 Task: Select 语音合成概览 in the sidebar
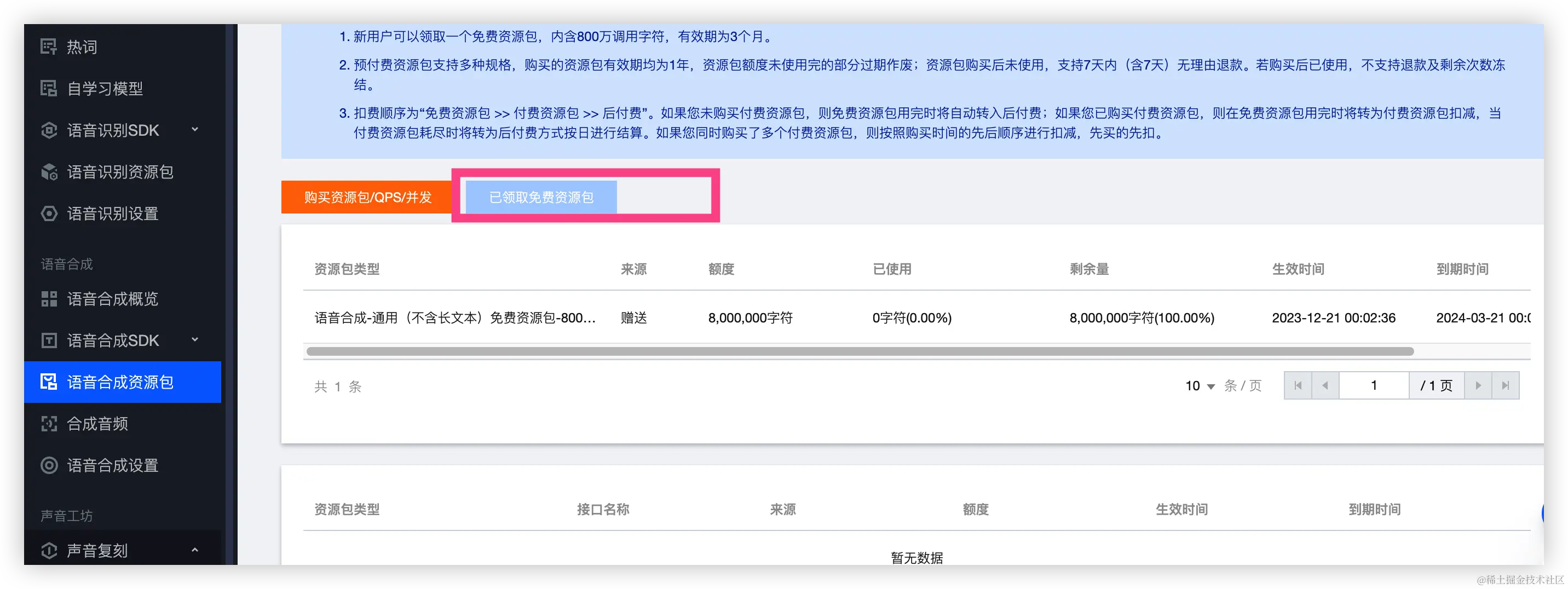[122, 299]
